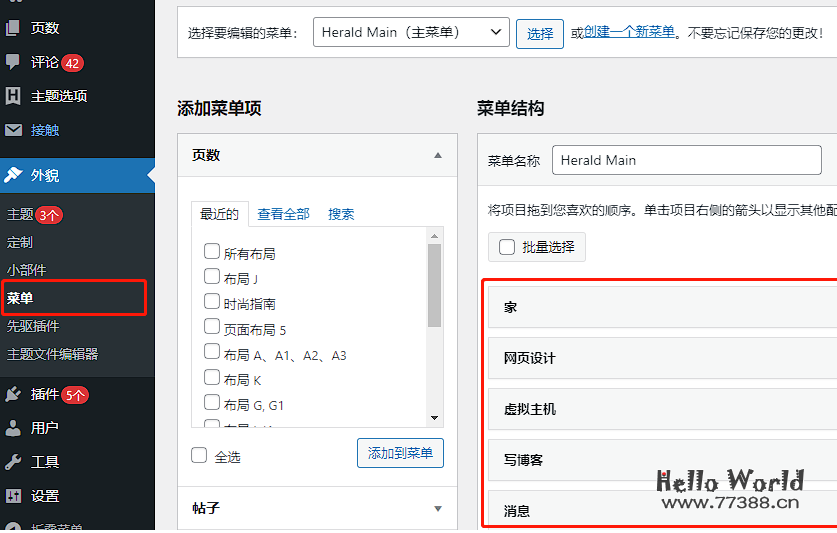
Task: Check the 所有布局 checkbox
Action: click(x=212, y=251)
